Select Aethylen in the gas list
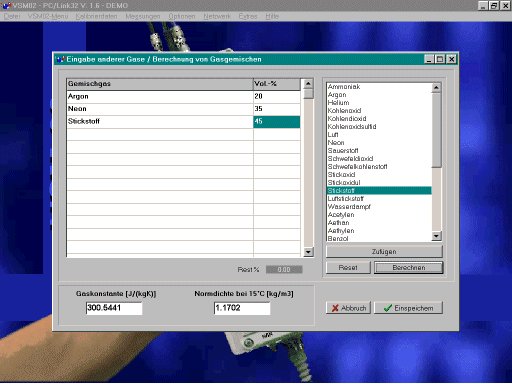 [379, 231]
